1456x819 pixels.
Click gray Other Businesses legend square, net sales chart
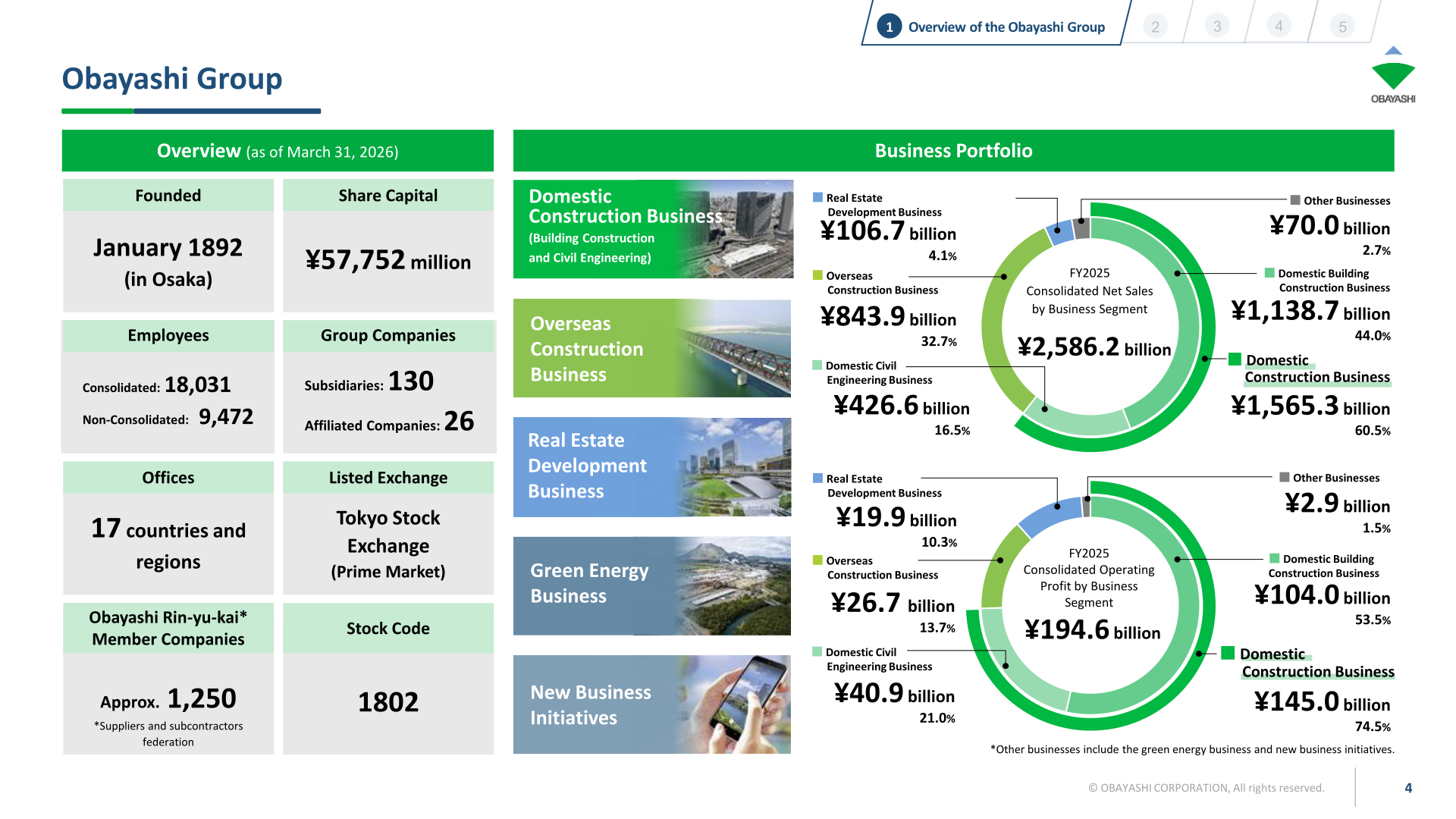pyautogui.click(x=1295, y=200)
